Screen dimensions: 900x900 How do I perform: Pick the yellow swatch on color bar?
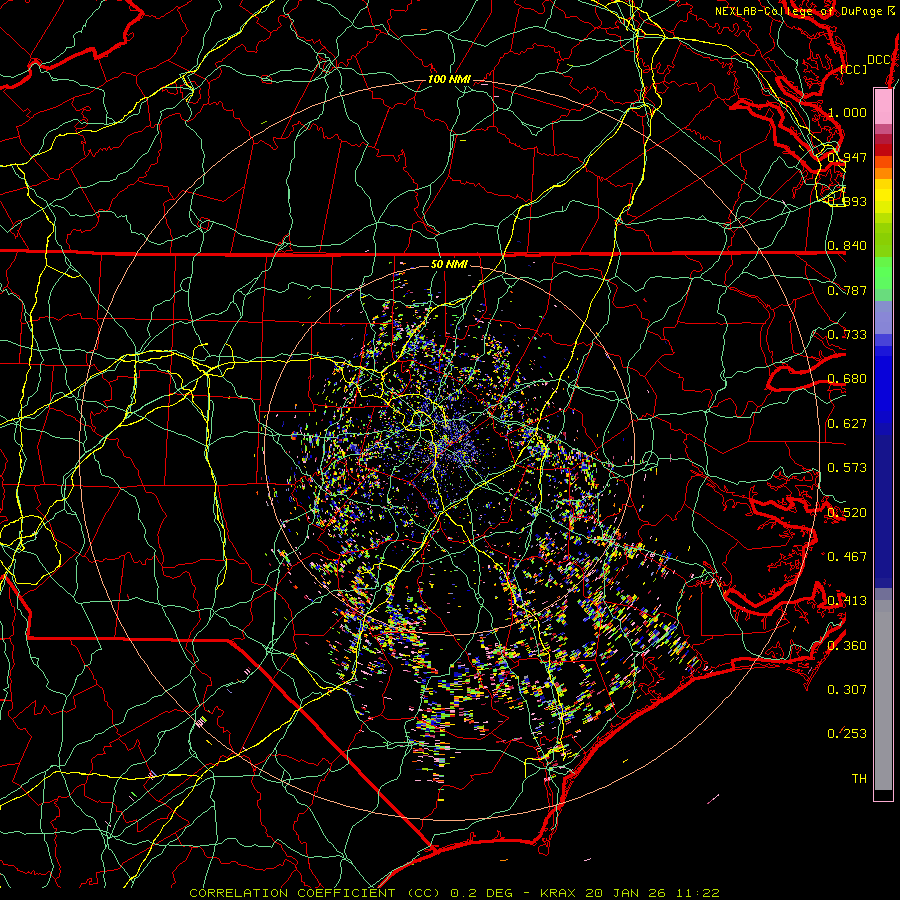point(883,196)
